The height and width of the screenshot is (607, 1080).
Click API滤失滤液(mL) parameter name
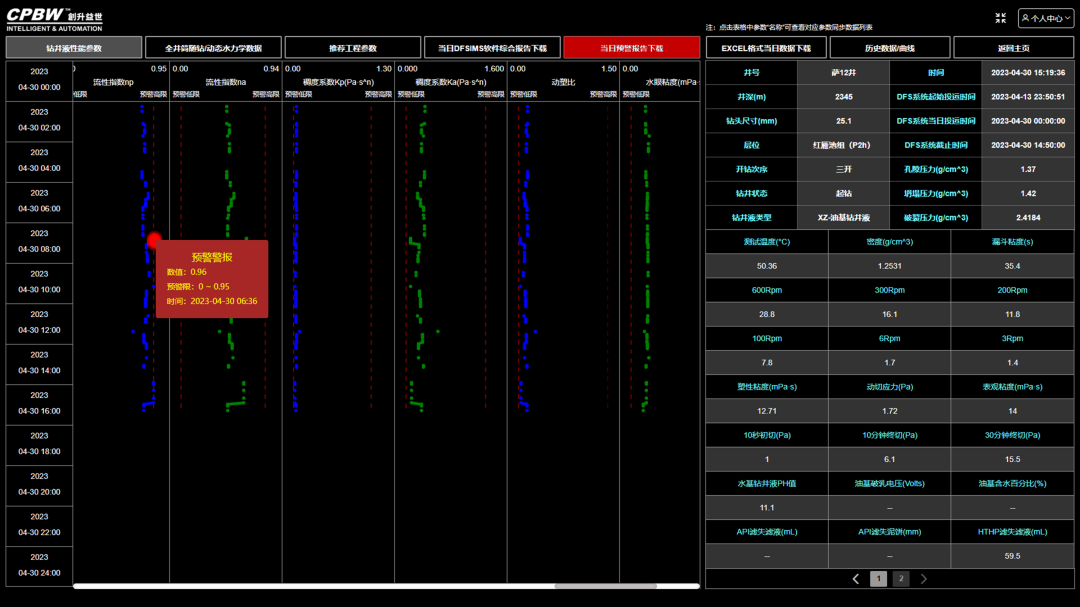click(767, 532)
